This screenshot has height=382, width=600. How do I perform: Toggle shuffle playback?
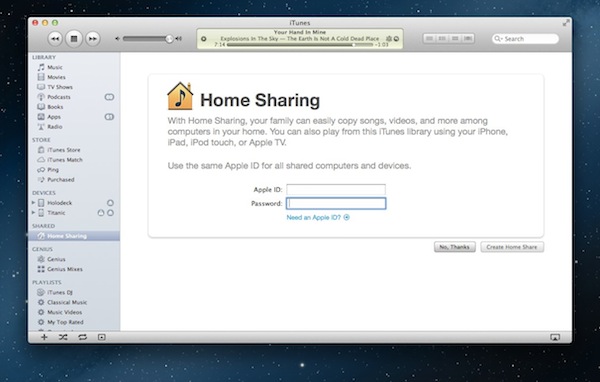coord(63,337)
